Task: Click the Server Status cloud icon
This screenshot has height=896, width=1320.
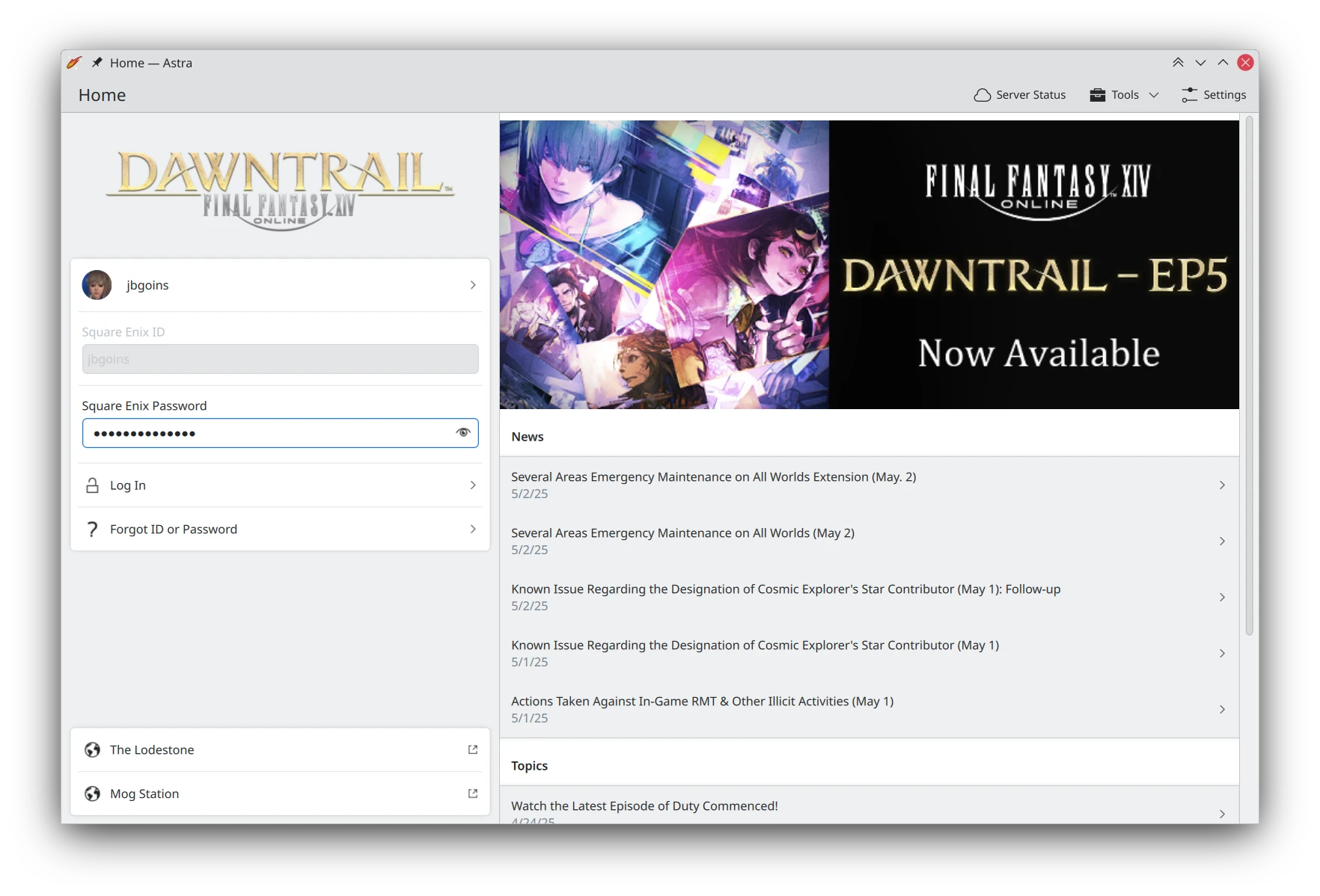Action: pyautogui.click(x=983, y=95)
